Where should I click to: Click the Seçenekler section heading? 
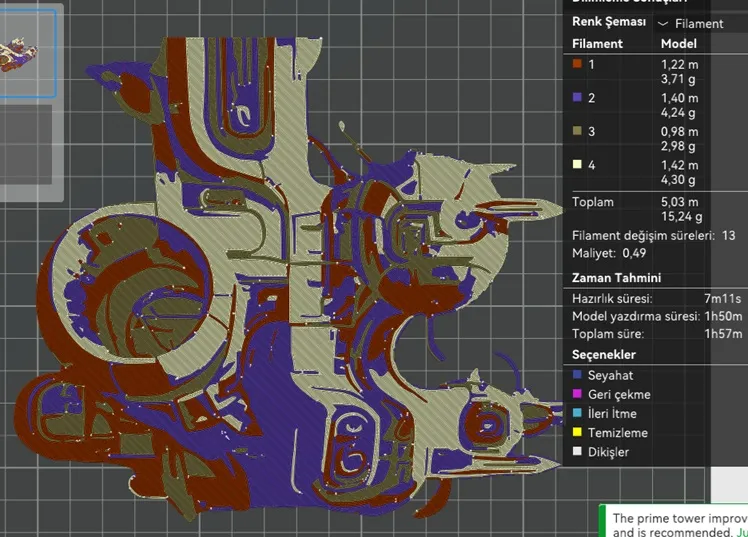point(604,355)
